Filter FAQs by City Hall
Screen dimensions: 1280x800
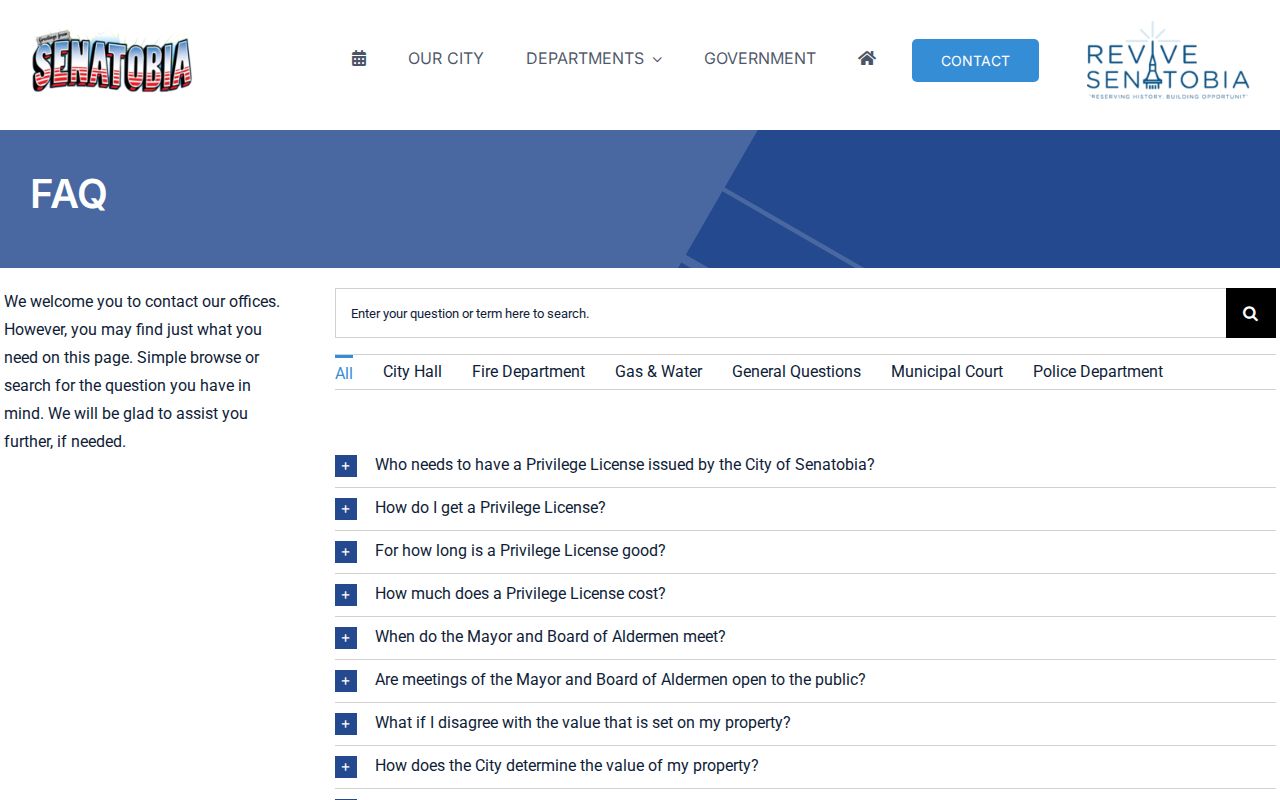[412, 371]
